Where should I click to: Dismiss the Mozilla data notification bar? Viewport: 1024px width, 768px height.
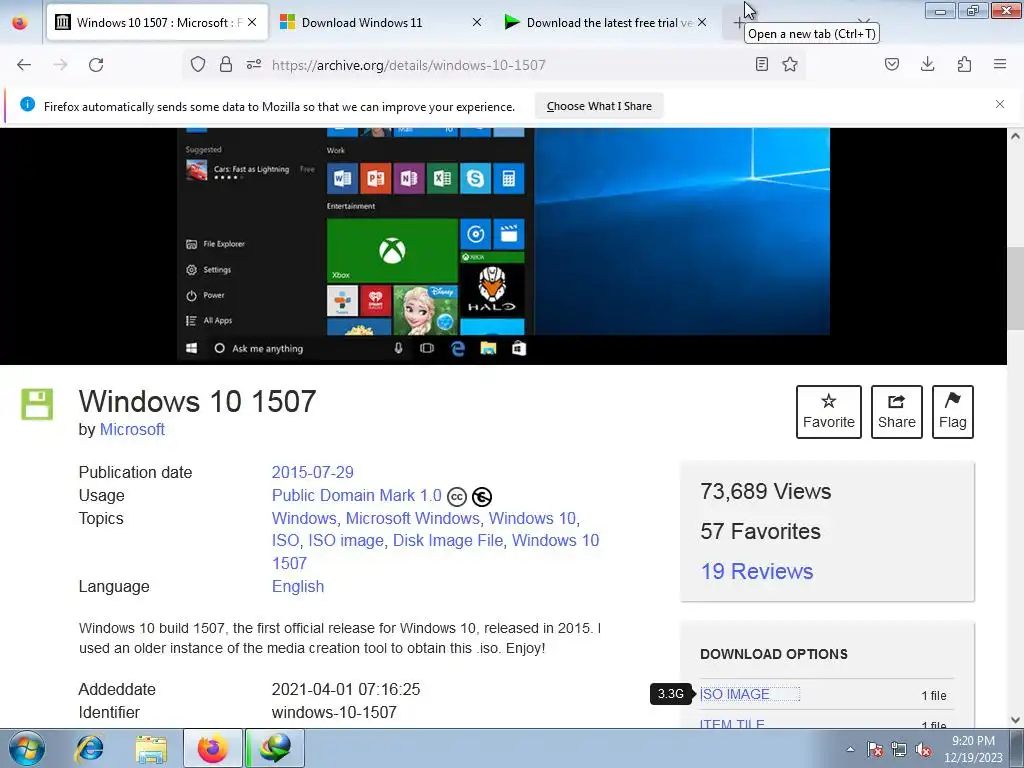coord(1000,104)
